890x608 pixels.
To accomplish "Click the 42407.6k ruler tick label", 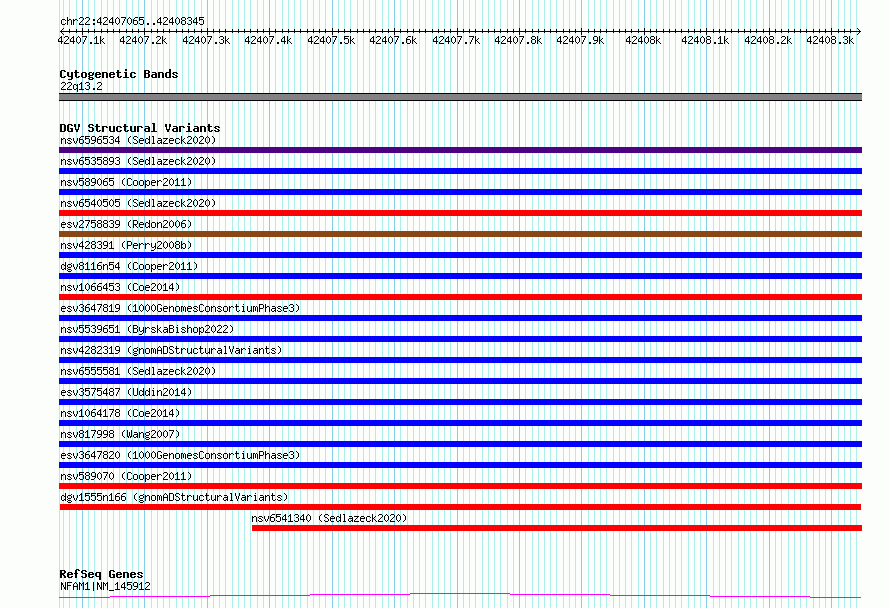I will click(x=393, y=40).
